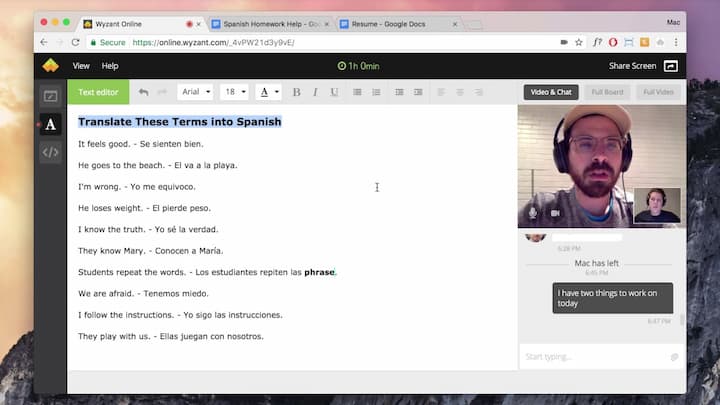720x405 pixels.
Task: Click the Share Screen label
Action: pos(632,66)
